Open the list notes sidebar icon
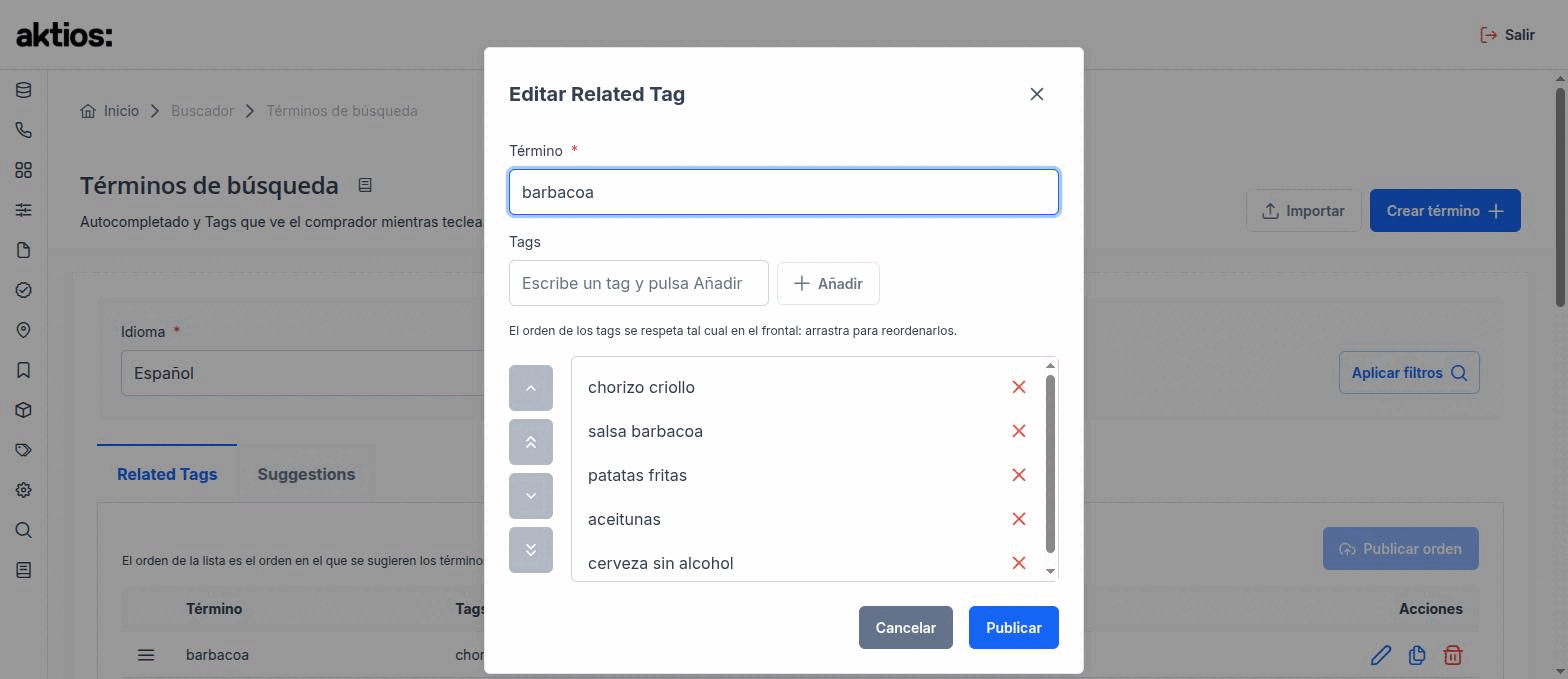Image resolution: width=1568 pixels, height=679 pixels. [x=23, y=570]
